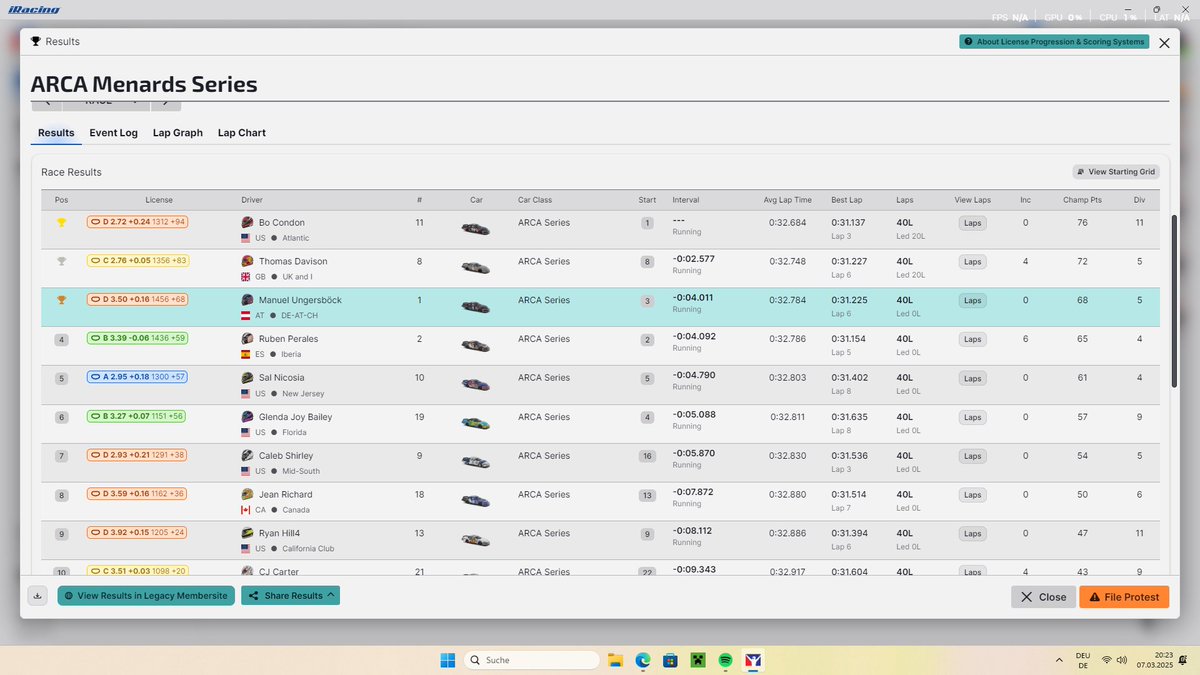
Task: Click the car image in Bo Condon's row
Action: click(476, 229)
